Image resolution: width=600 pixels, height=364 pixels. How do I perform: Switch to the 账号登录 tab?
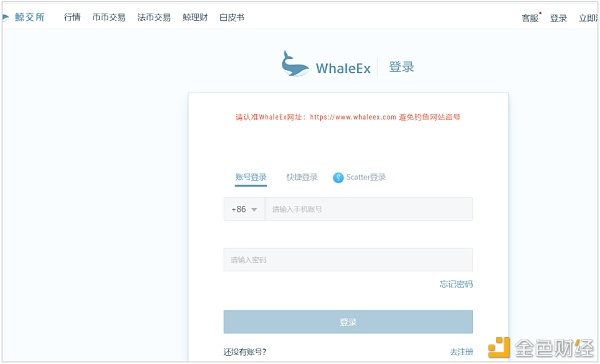pyautogui.click(x=251, y=177)
